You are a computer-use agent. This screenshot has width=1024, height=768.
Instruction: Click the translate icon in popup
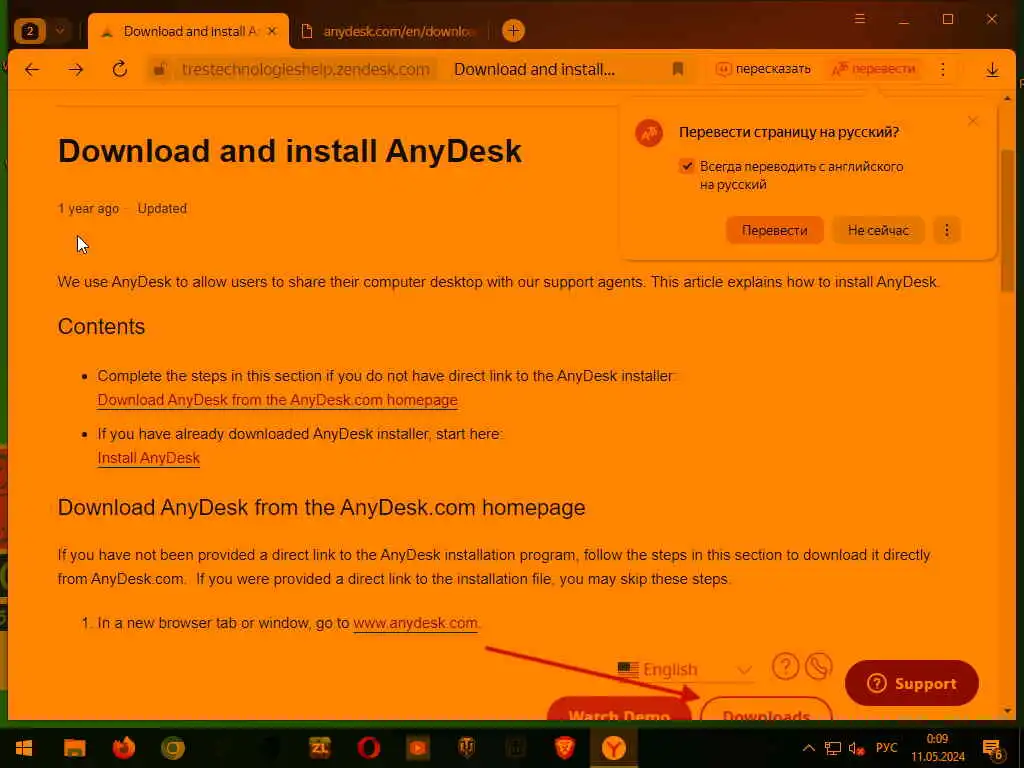point(649,133)
